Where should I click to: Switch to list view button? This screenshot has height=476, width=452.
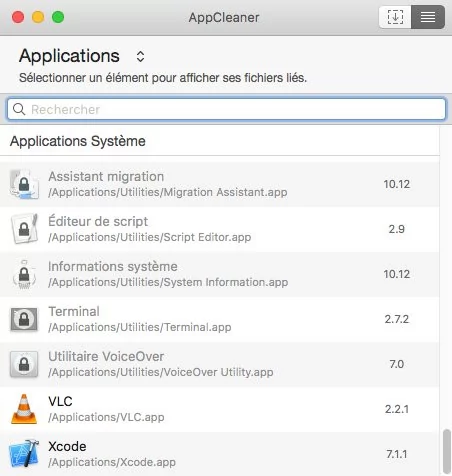(x=428, y=17)
